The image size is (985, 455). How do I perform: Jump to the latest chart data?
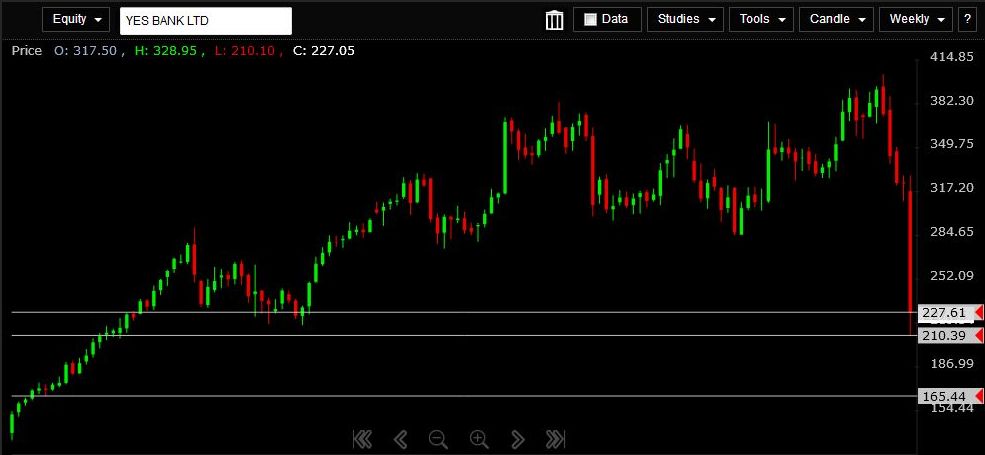(x=556, y=439)
